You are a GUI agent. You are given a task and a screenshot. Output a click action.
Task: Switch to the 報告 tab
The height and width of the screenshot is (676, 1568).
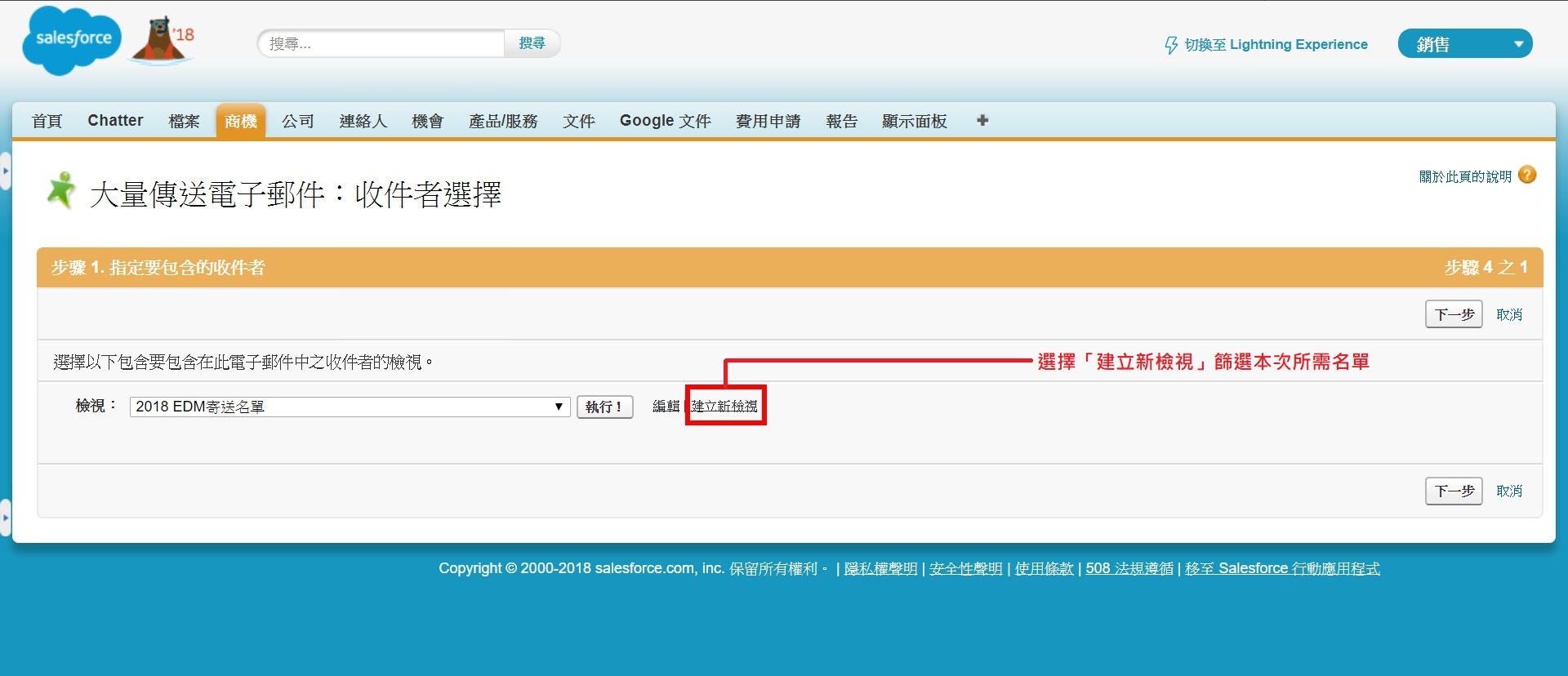[841, 121]
